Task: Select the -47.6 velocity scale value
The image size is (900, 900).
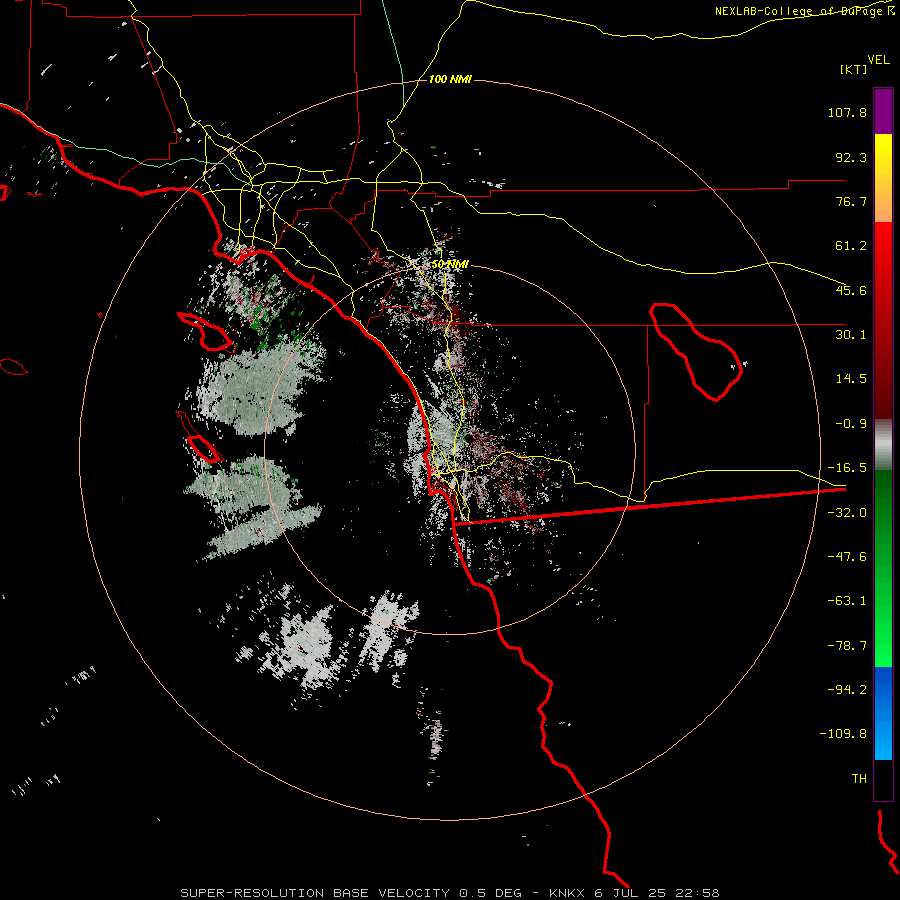Action: pos(847,557)
